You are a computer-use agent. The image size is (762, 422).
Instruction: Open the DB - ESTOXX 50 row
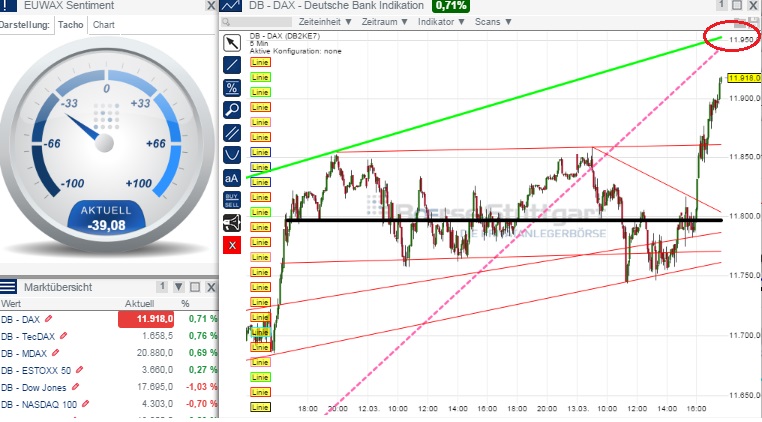pyautogui.click(x=109, y=370)
